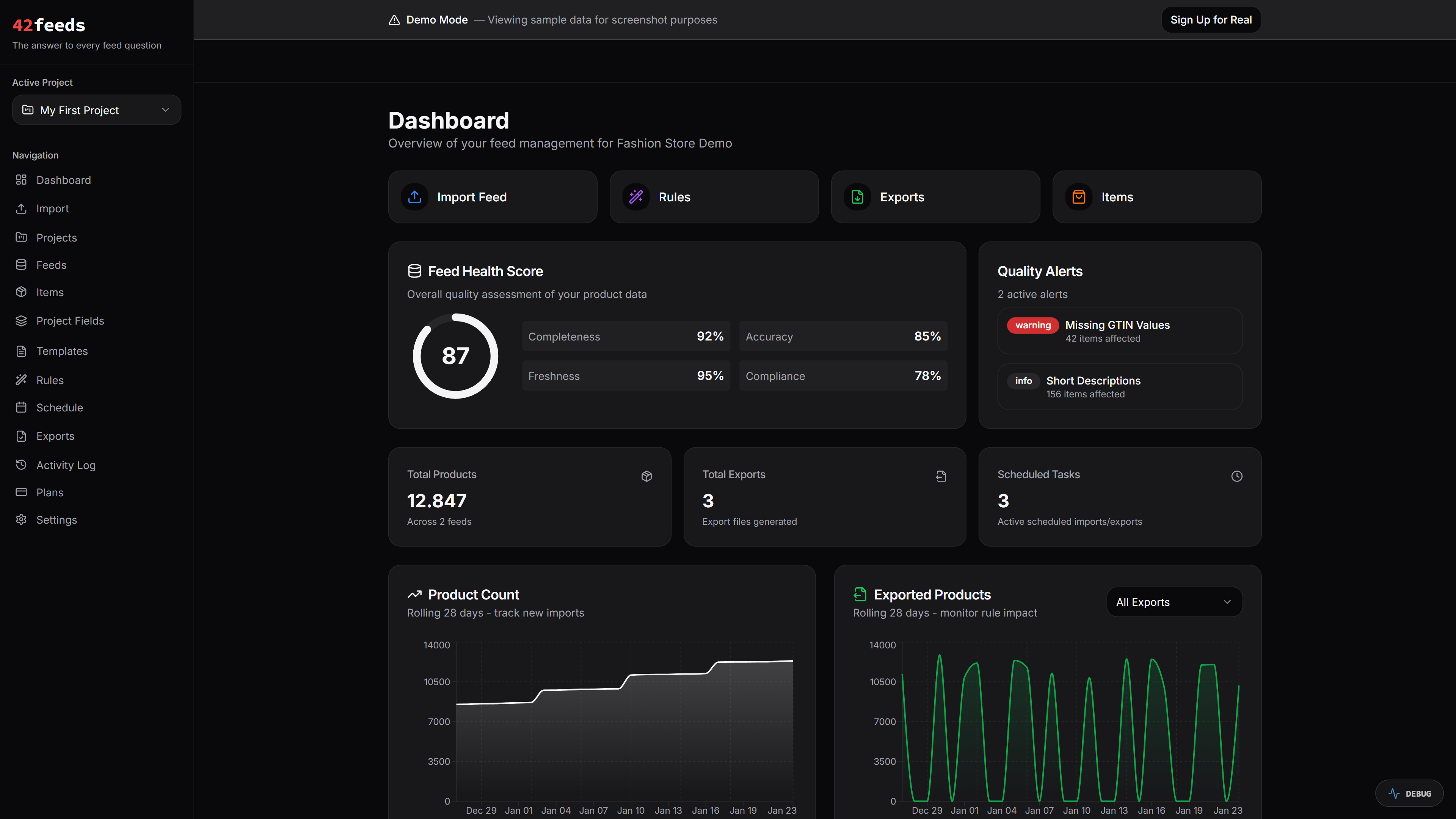The height and width of the screenshot is (819, 1456).
Task: Click the Exports document icon card
Action: [x=857, y=197]
